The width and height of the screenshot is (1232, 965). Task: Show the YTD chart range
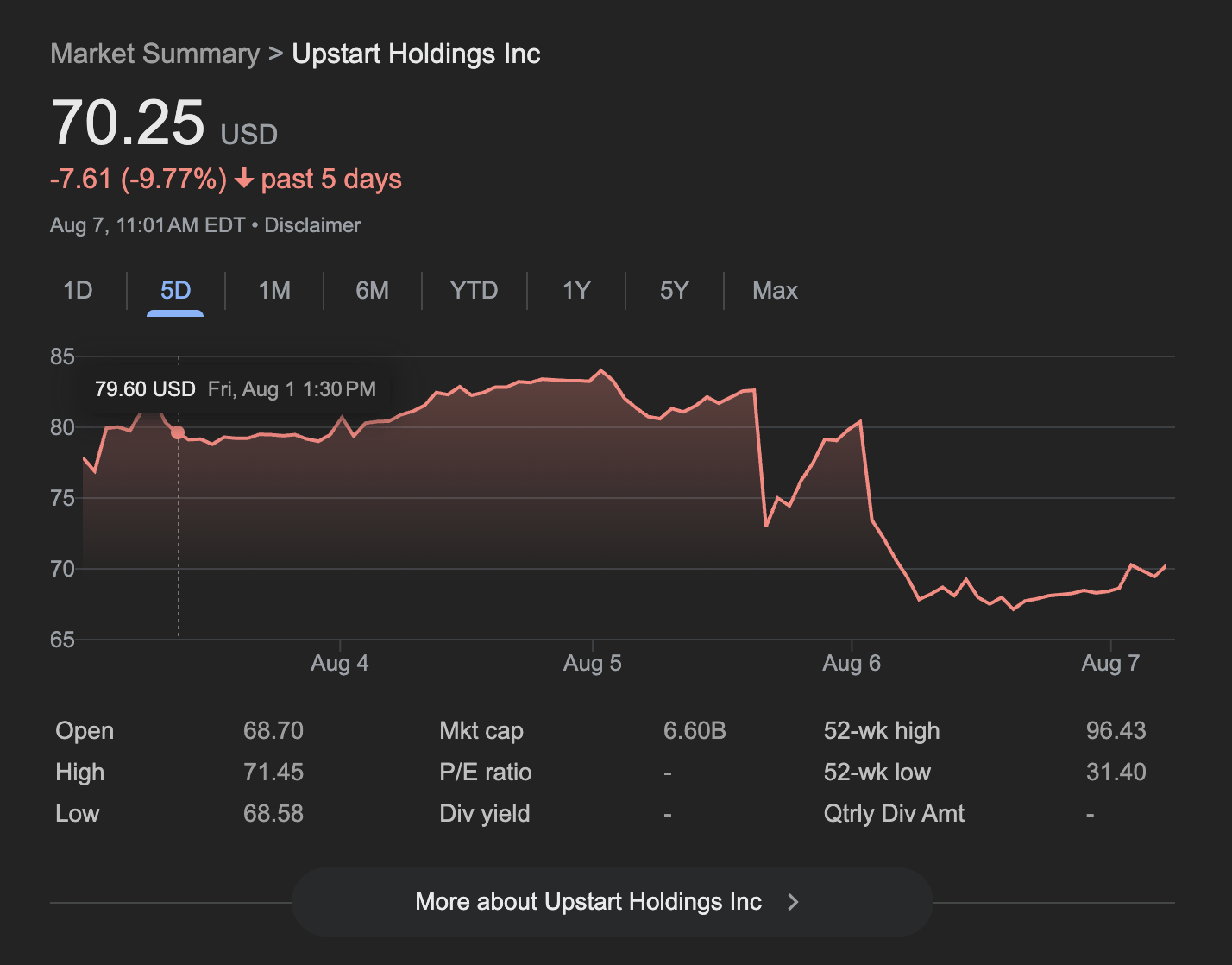pos(474,290)
